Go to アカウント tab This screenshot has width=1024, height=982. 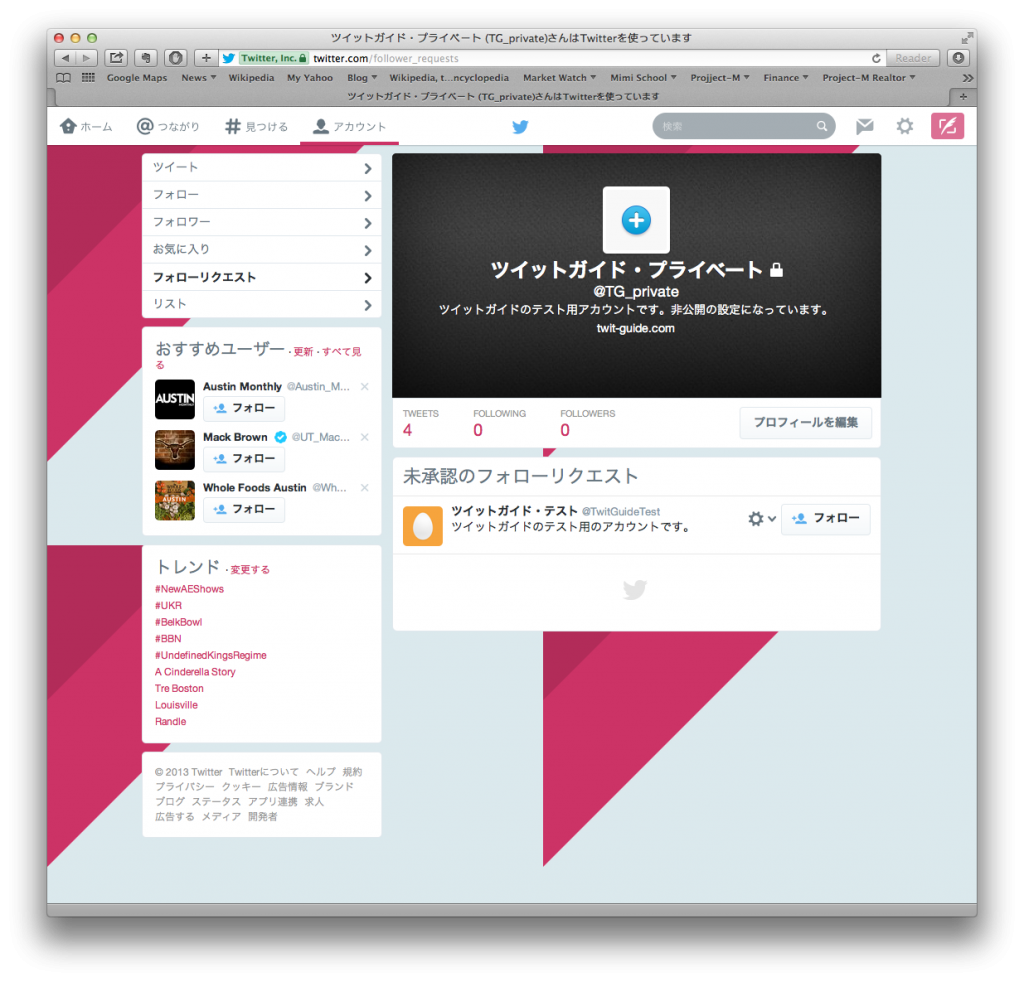tap(349, 126)
